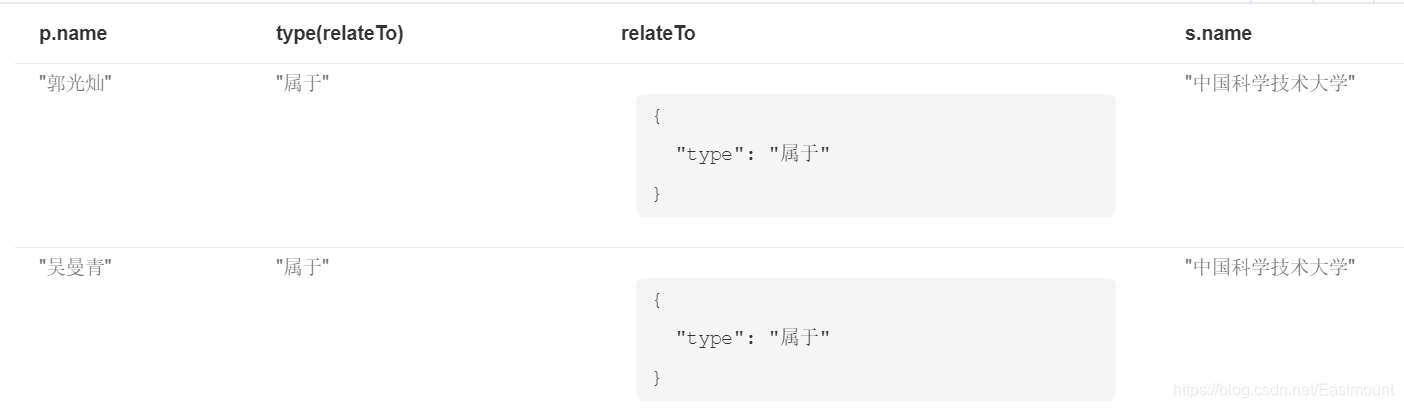Viewport: 1404px width, 408px height.
Task: Select "属于" type cell in 吴曼青 row
Action: coord(303,267)
